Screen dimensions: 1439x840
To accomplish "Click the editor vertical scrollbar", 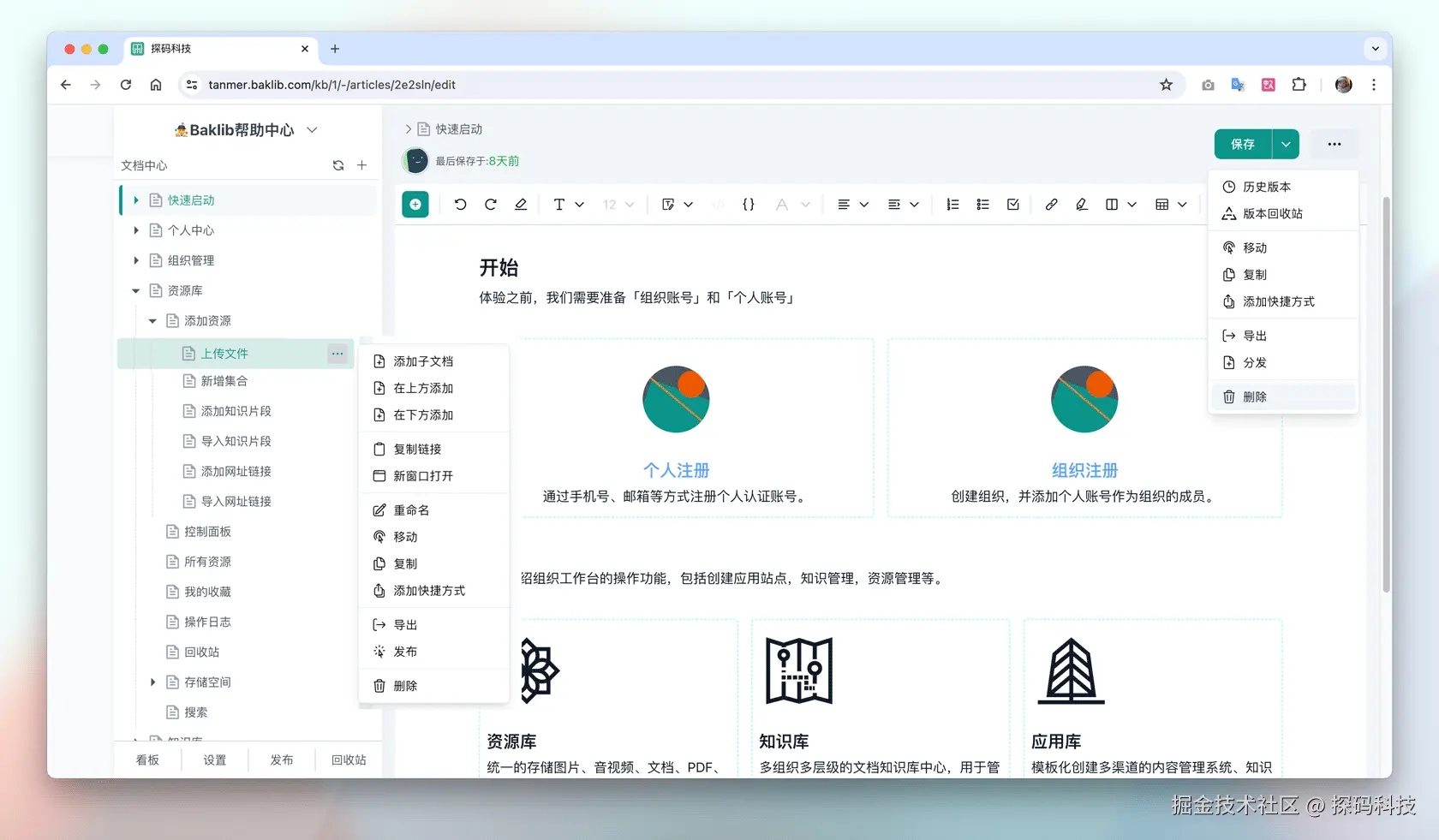I will 1386,394.
